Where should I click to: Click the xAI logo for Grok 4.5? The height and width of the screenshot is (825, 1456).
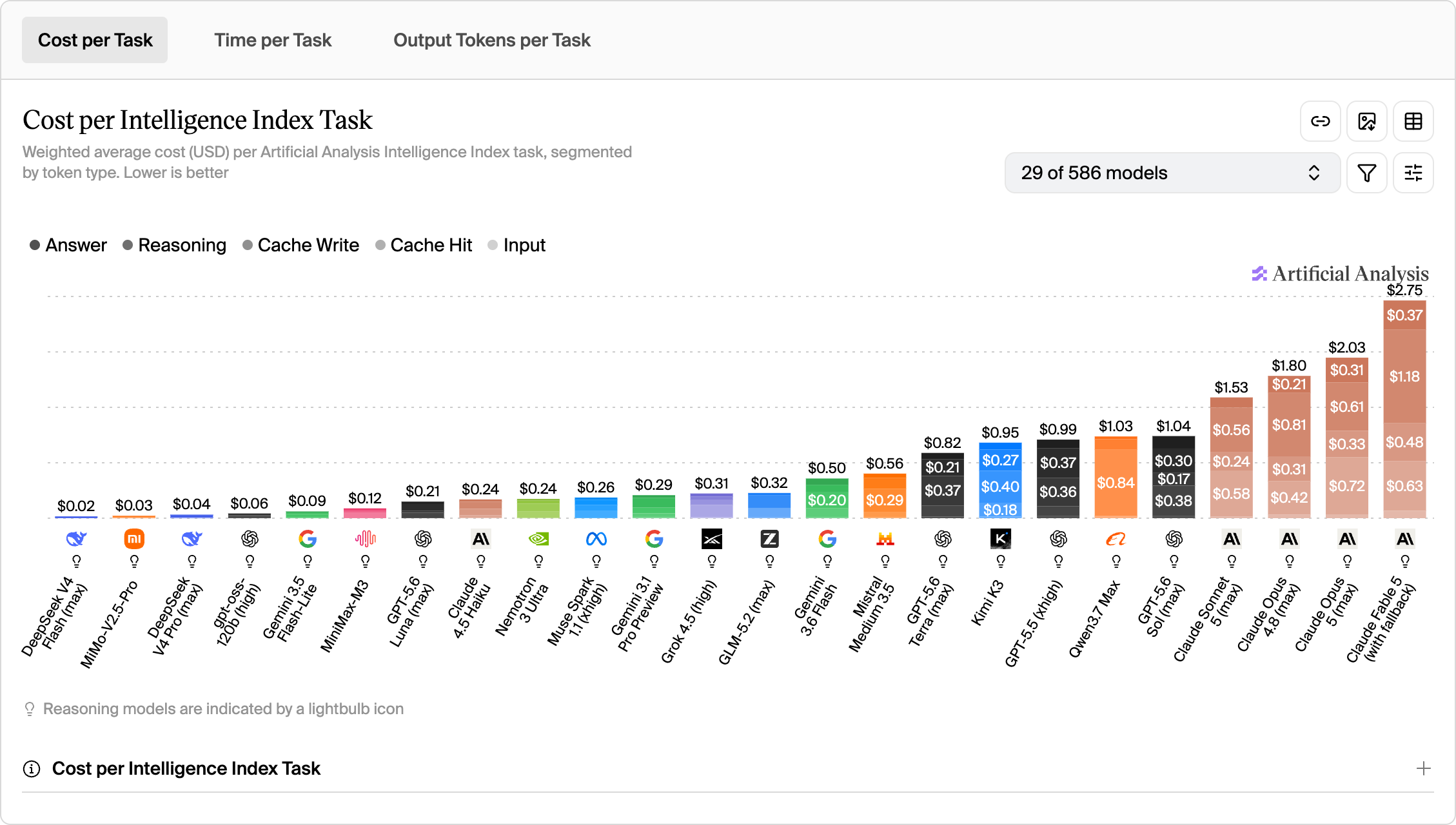712,539
